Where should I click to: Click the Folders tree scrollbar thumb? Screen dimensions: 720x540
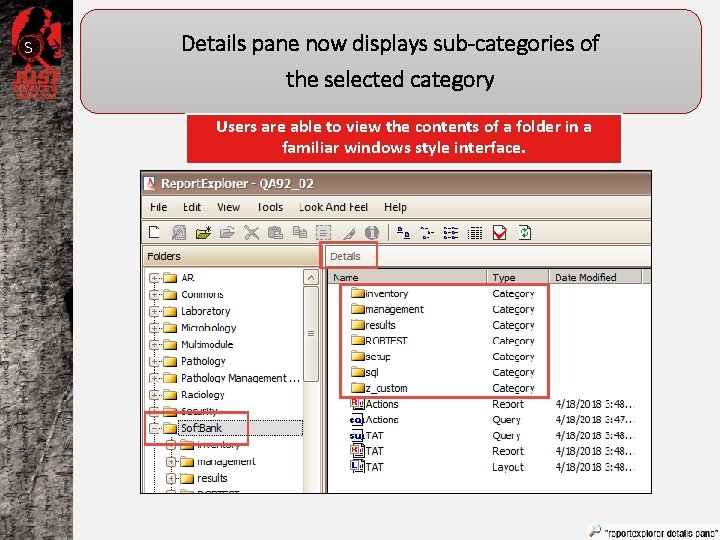click(x=311, y=334)
